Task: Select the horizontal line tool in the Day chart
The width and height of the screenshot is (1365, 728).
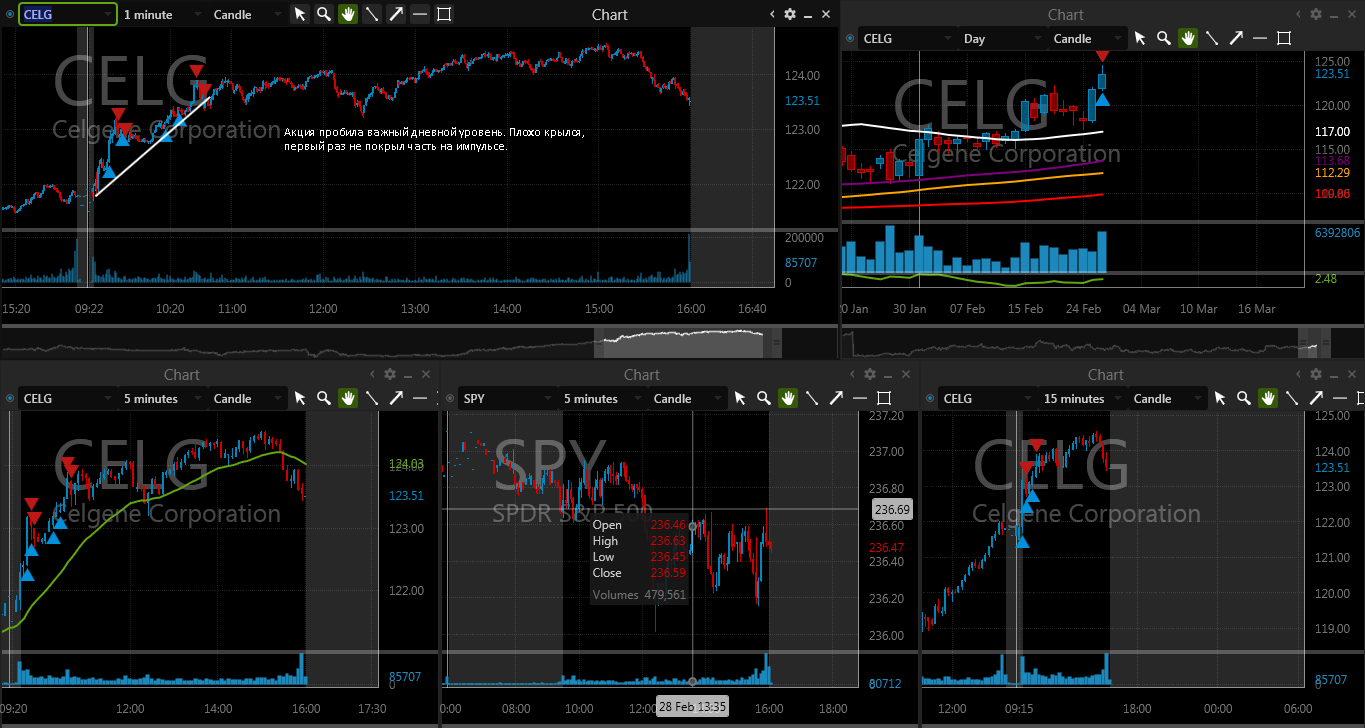Action: (x=1260, y=38)
